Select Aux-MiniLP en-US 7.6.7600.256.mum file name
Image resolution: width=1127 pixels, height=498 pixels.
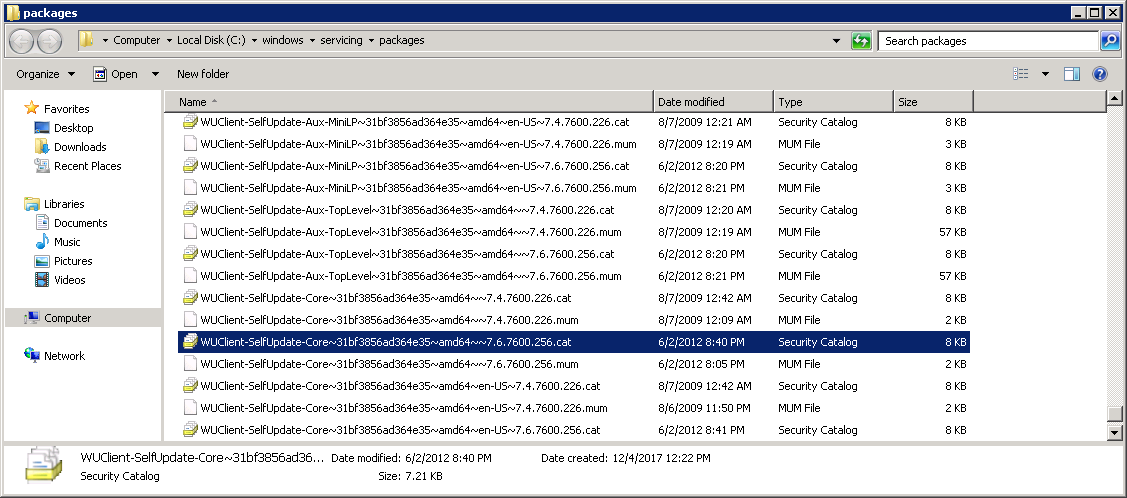coord(418,188)
